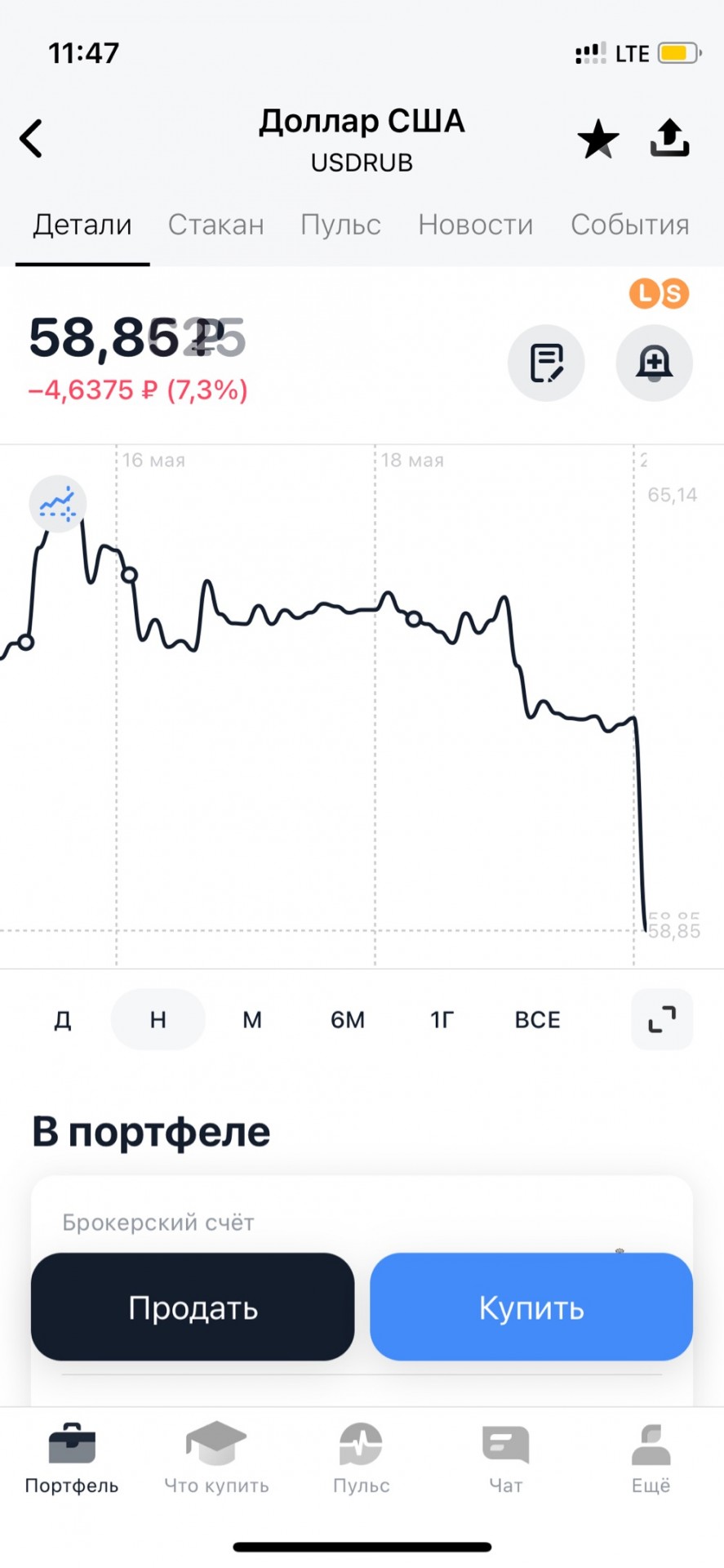Open chart indicators icon
The width and height of the screenshot is (724, 1568).
coord(58,504)
